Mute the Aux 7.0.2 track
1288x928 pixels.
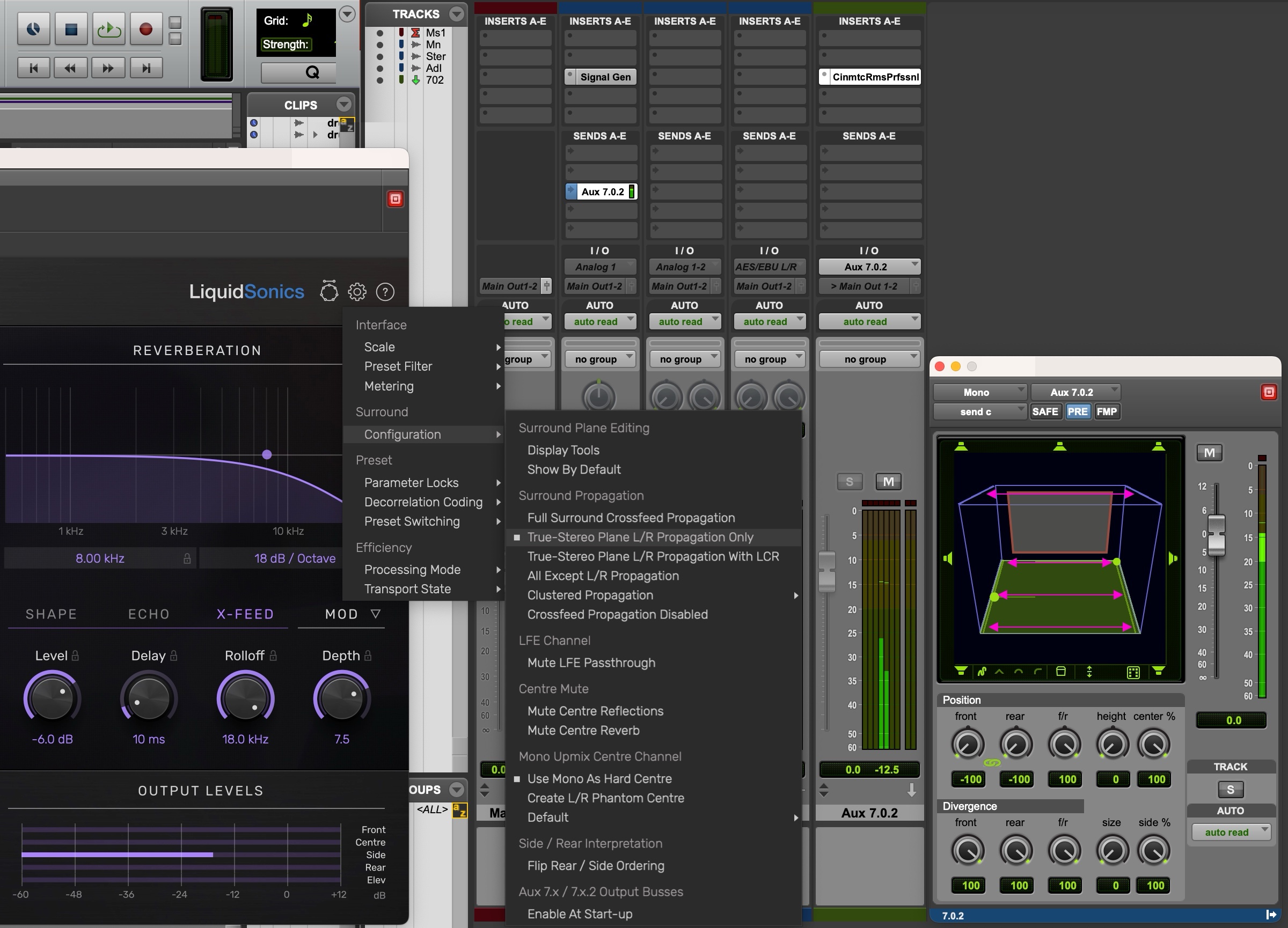pyautogui.click(x=888, y=482)
